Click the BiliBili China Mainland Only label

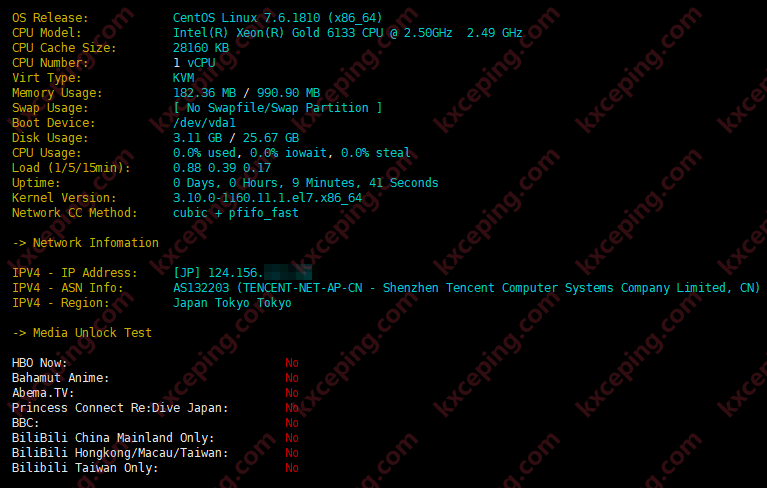[x=113, y=438]
